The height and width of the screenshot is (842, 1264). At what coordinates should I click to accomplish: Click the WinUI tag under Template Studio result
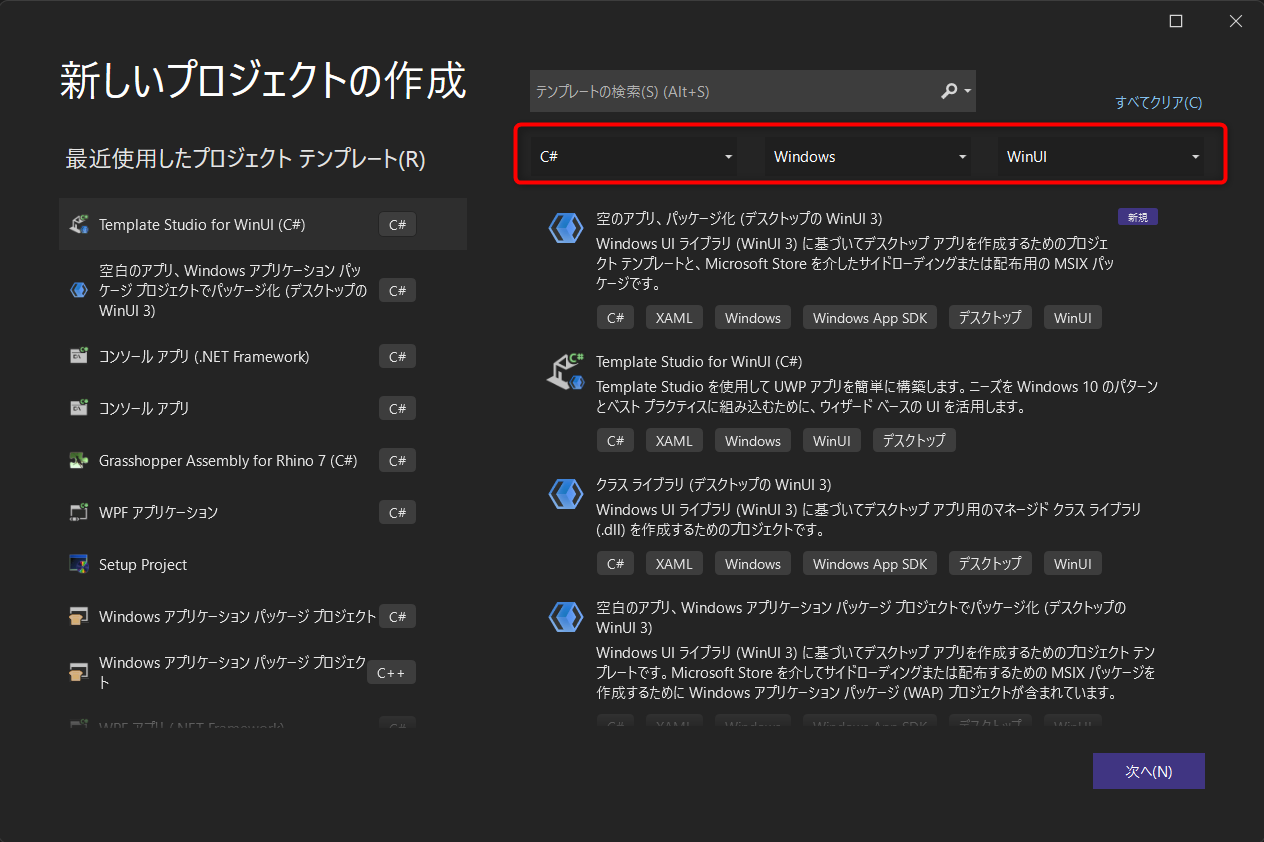[832, 440]
